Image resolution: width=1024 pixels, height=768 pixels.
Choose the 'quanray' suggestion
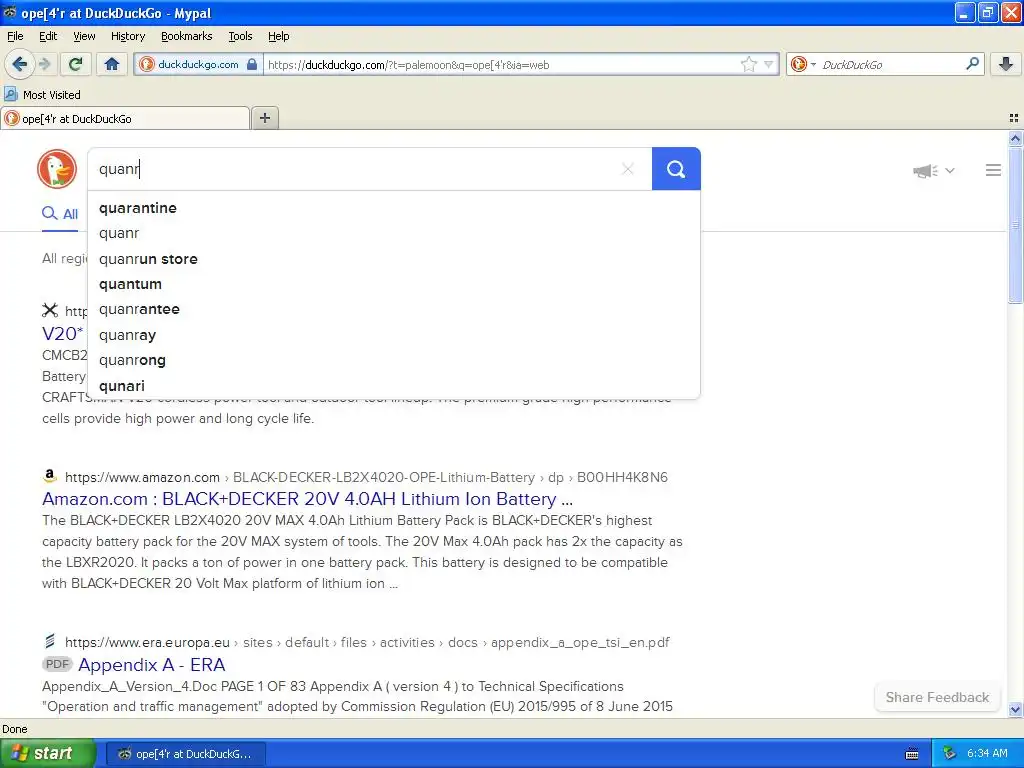click(x=394, y=335)
